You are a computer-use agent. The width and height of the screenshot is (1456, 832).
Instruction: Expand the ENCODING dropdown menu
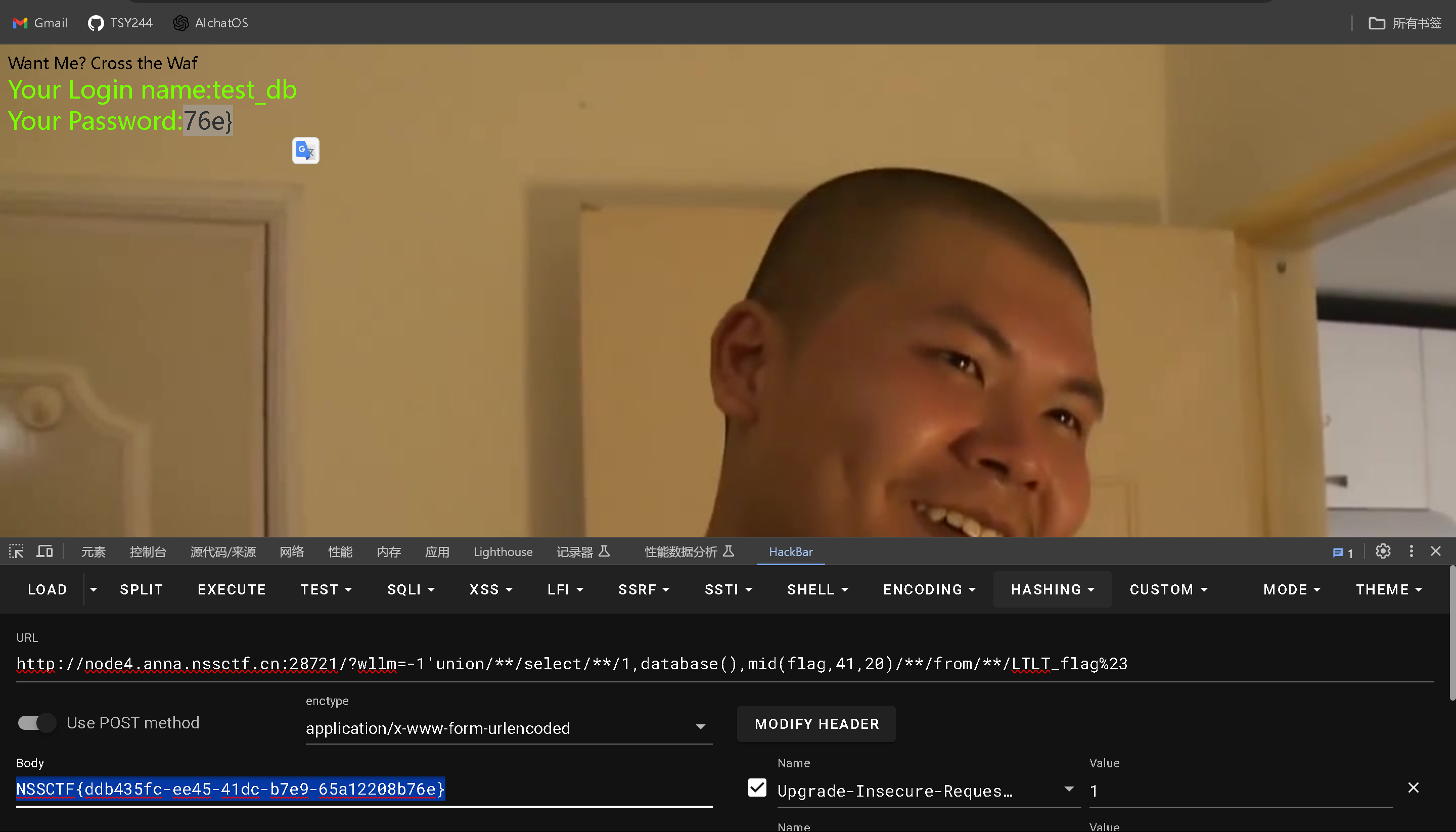tap(929, 589)
